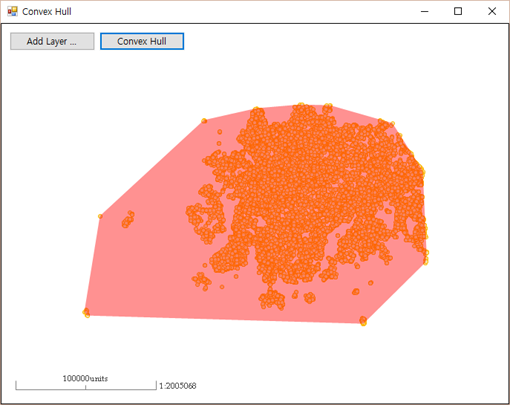Select the upper-left hull vertex point
This screenshot has height=405, width=510.
[x=204, y=121]
